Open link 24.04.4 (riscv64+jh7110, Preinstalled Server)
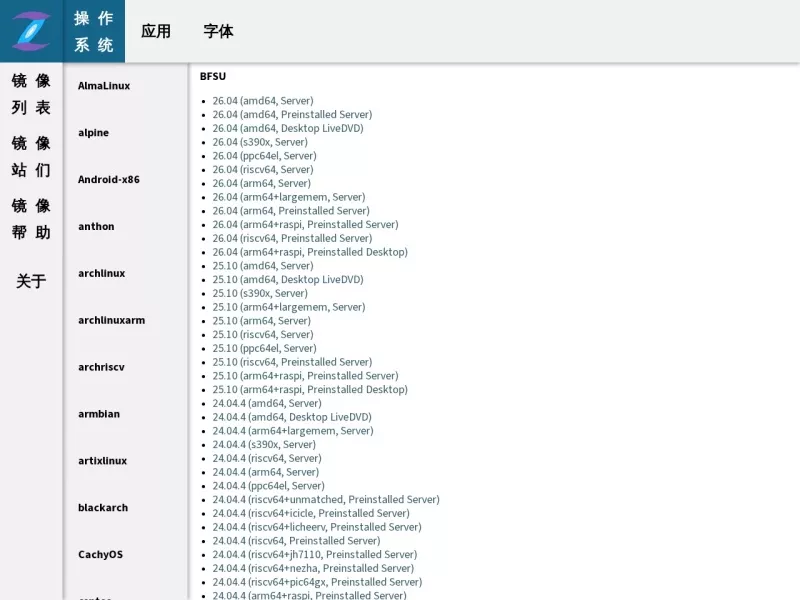 click(315, 556)
